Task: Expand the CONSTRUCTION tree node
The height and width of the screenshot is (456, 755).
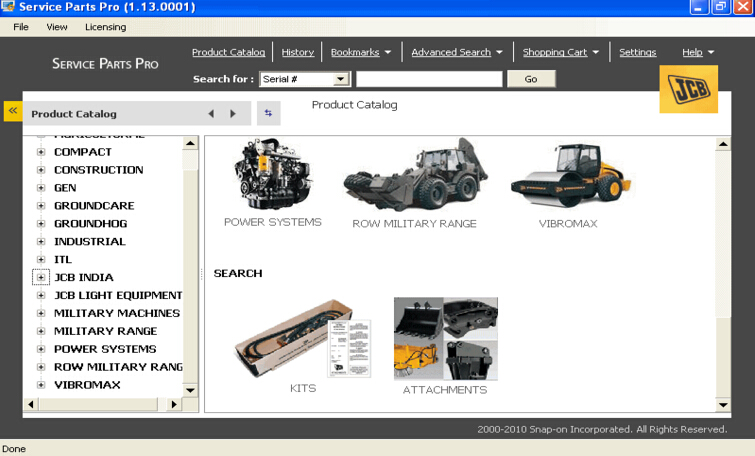Action: (41, 170)
